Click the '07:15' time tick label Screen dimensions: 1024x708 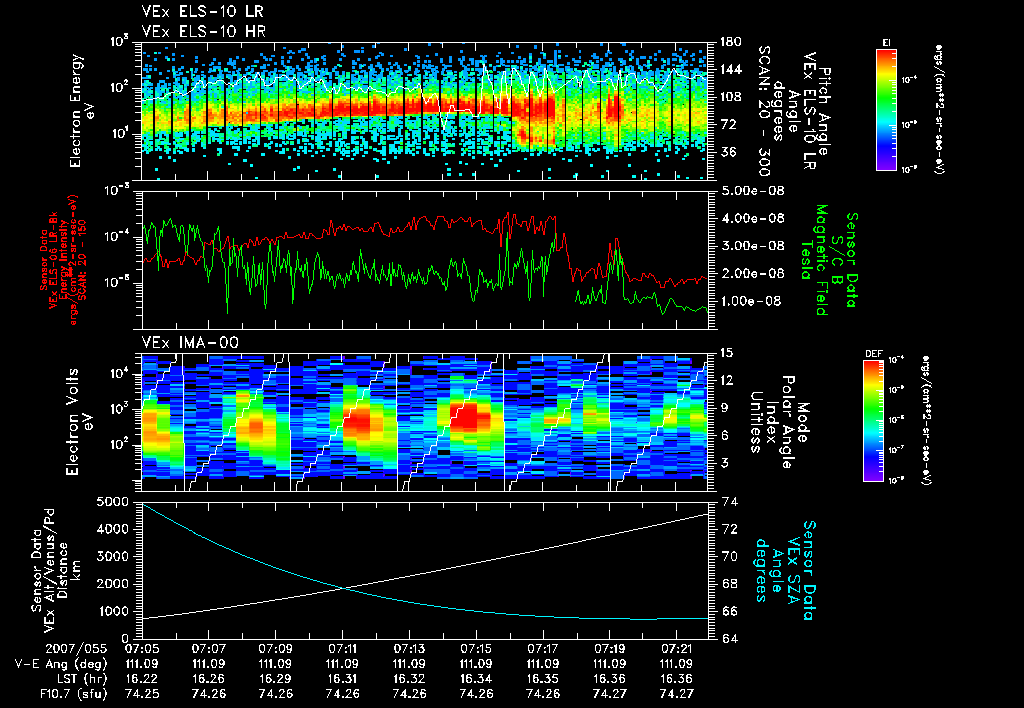(475, 649)
